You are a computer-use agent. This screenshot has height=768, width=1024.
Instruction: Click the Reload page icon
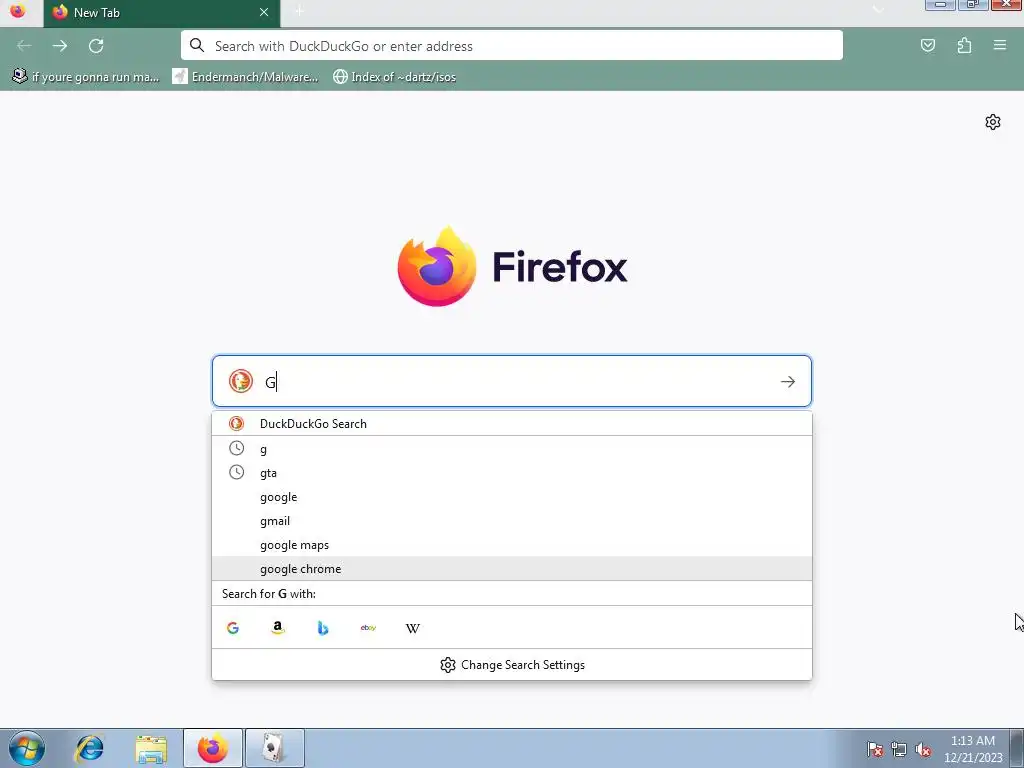tap(96, 46)
